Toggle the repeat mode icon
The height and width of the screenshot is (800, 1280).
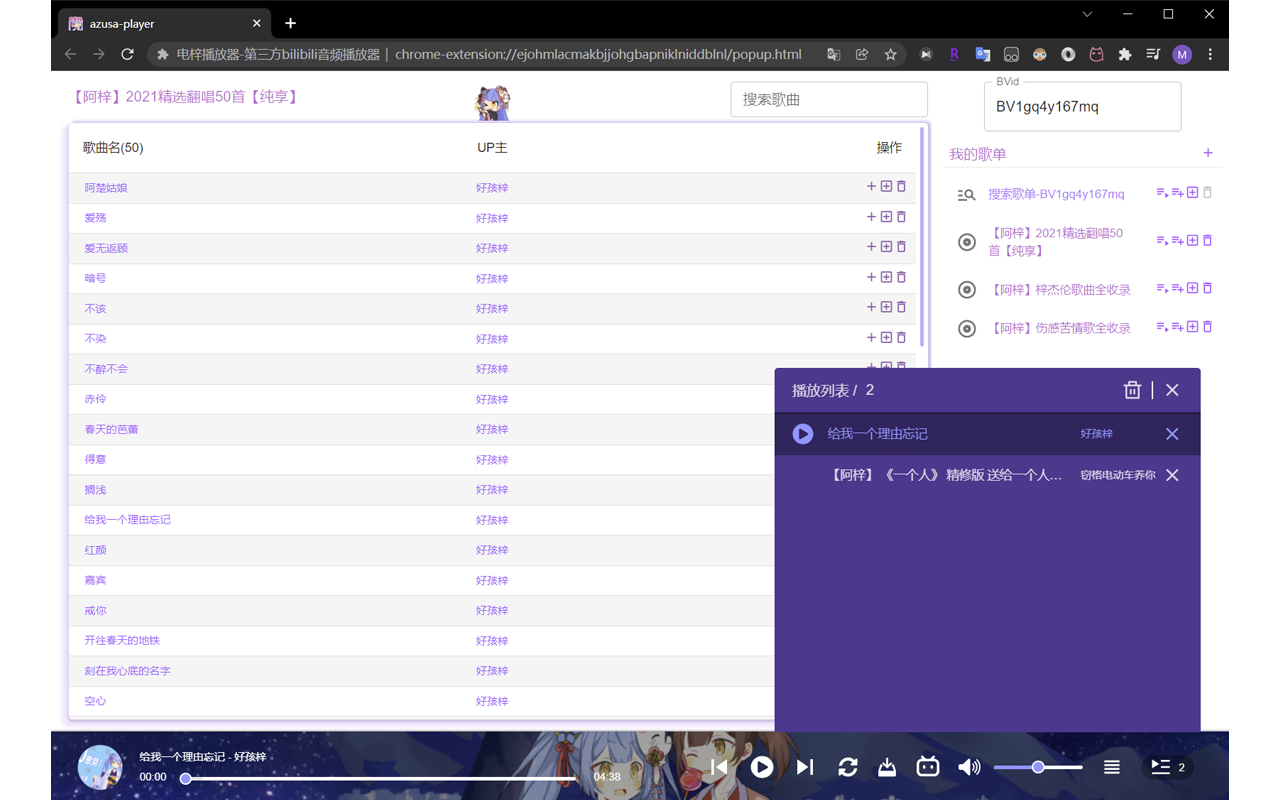coord(848,767)
